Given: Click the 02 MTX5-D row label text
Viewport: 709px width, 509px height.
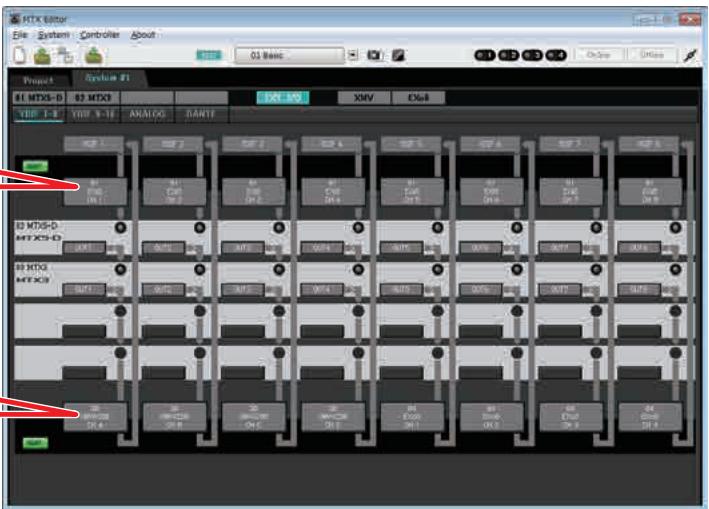Looking at the screenshot, I should pyautogui.click(x=37, y=226).
